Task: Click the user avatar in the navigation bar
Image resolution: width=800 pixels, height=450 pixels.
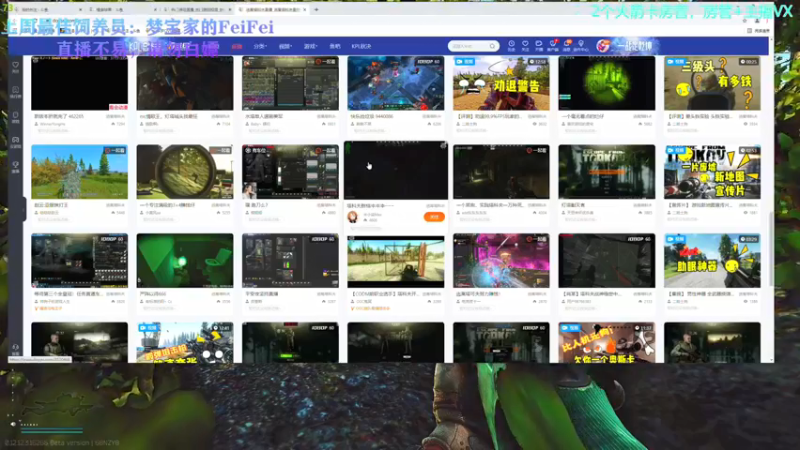Action: coord(603,46)
